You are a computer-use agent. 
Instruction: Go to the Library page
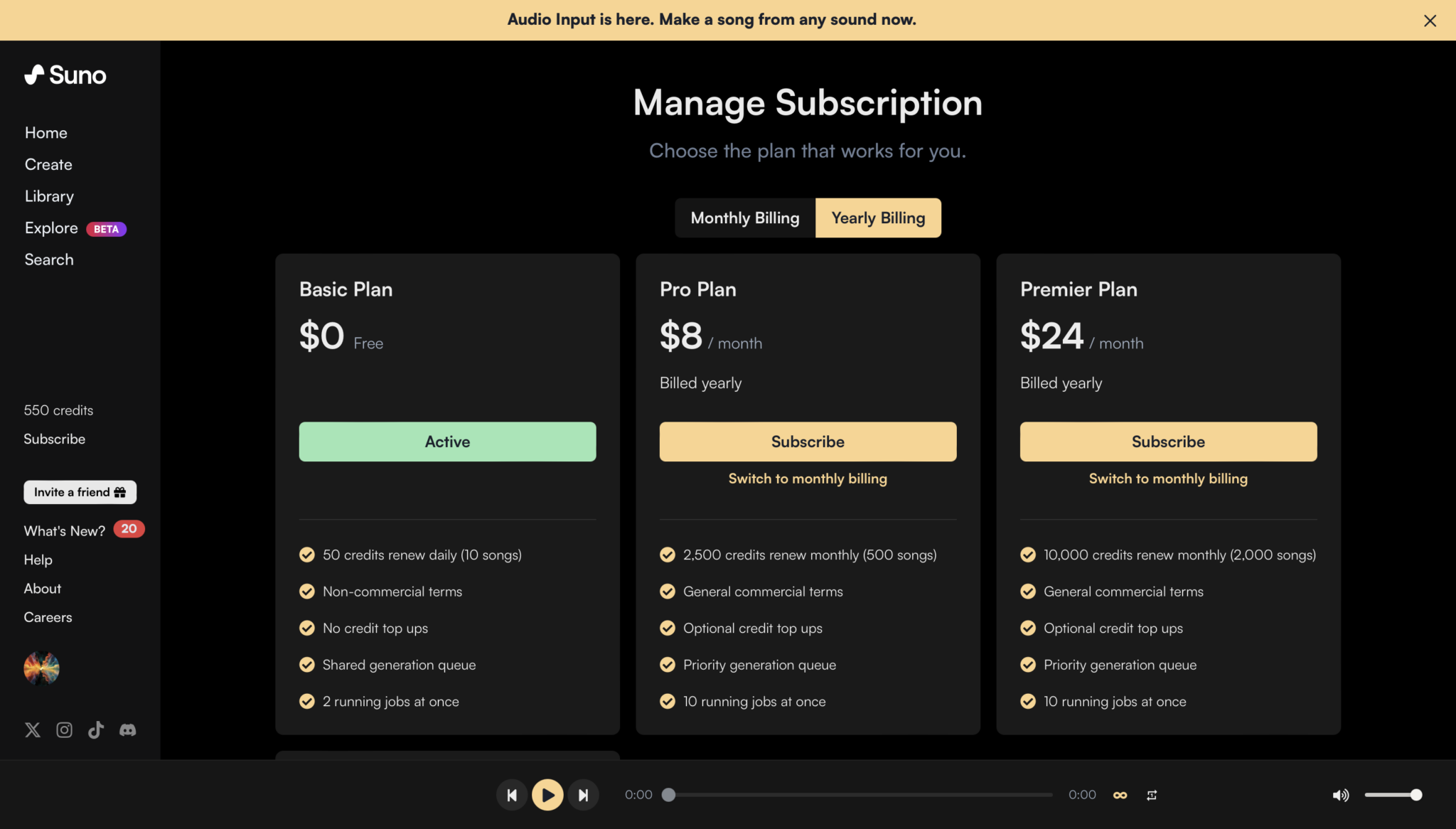pos(49,196)
